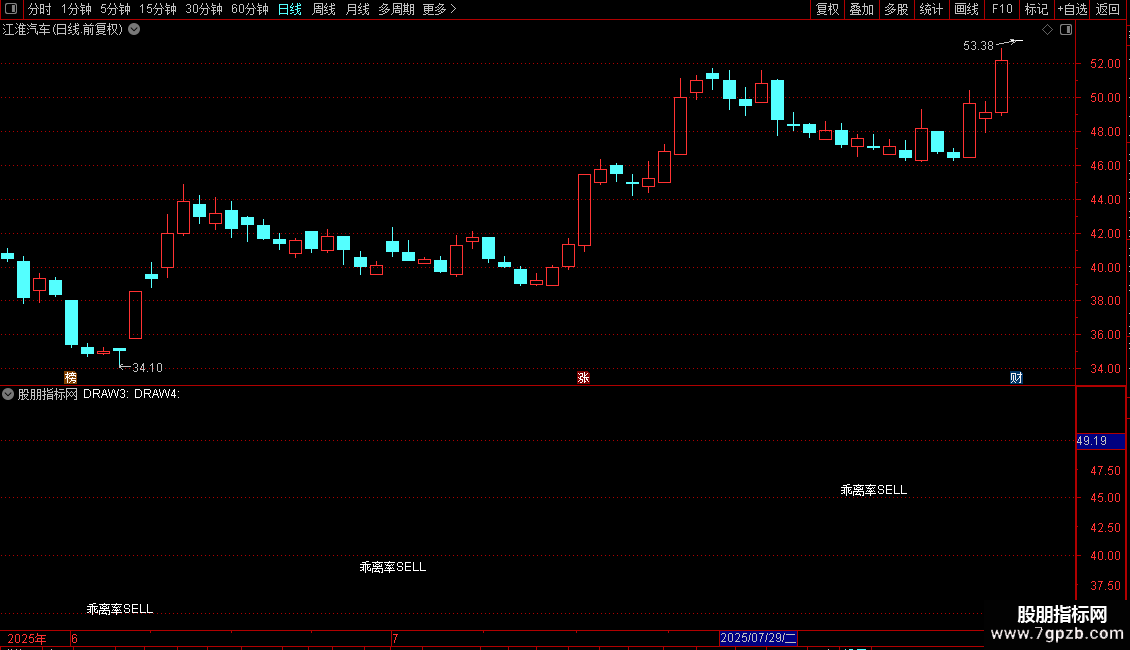Click the 涨 event marker
This screenshot has height=650, width=1130.
tap(583, 377)
